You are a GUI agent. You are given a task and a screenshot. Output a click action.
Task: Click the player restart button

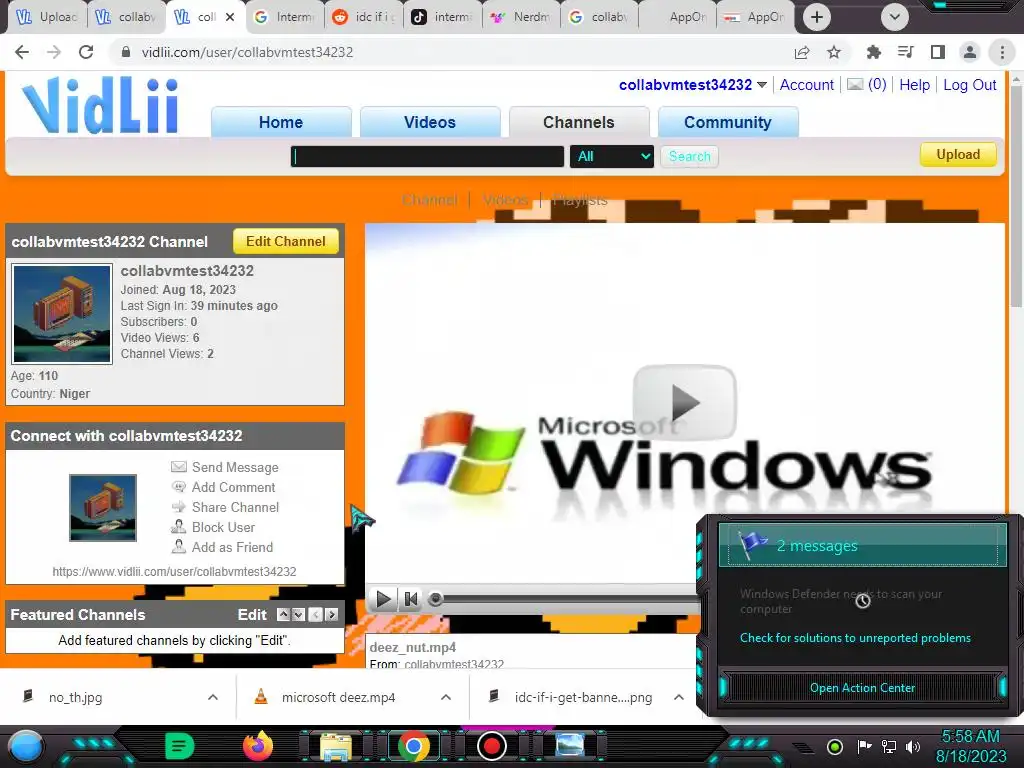click(411, 599)
